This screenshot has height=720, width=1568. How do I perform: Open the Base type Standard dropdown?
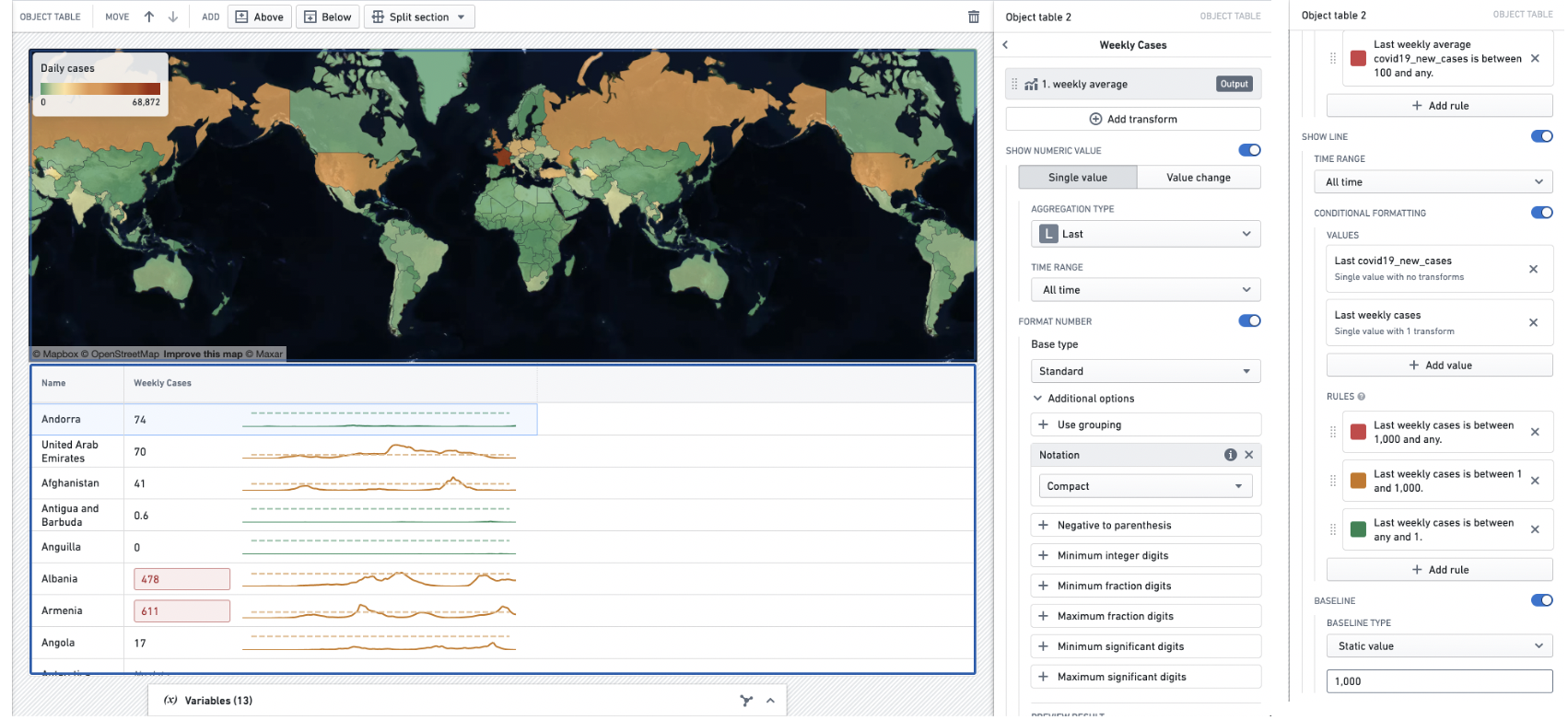(1145, 371)
